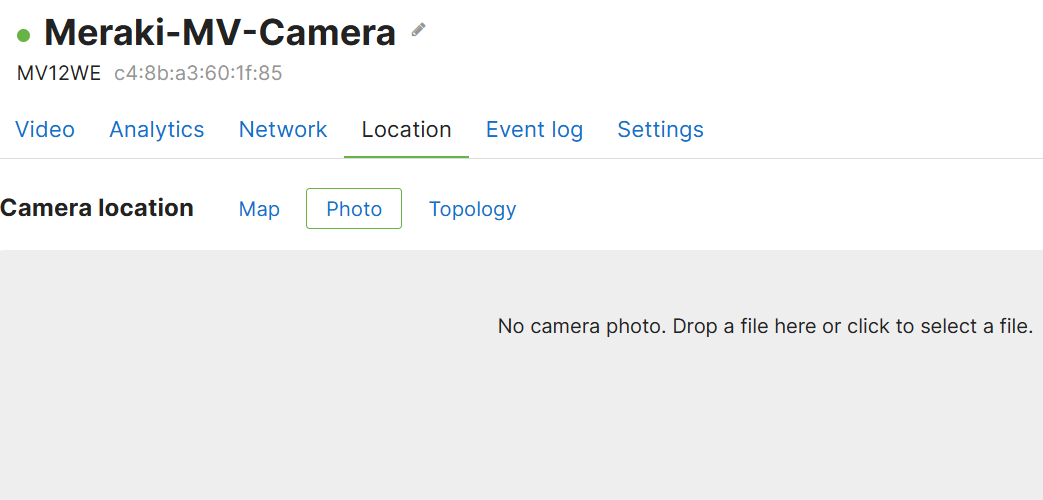Click the blank gray area left of the message
1043x500 pixels.
click(x=246, y=326)
